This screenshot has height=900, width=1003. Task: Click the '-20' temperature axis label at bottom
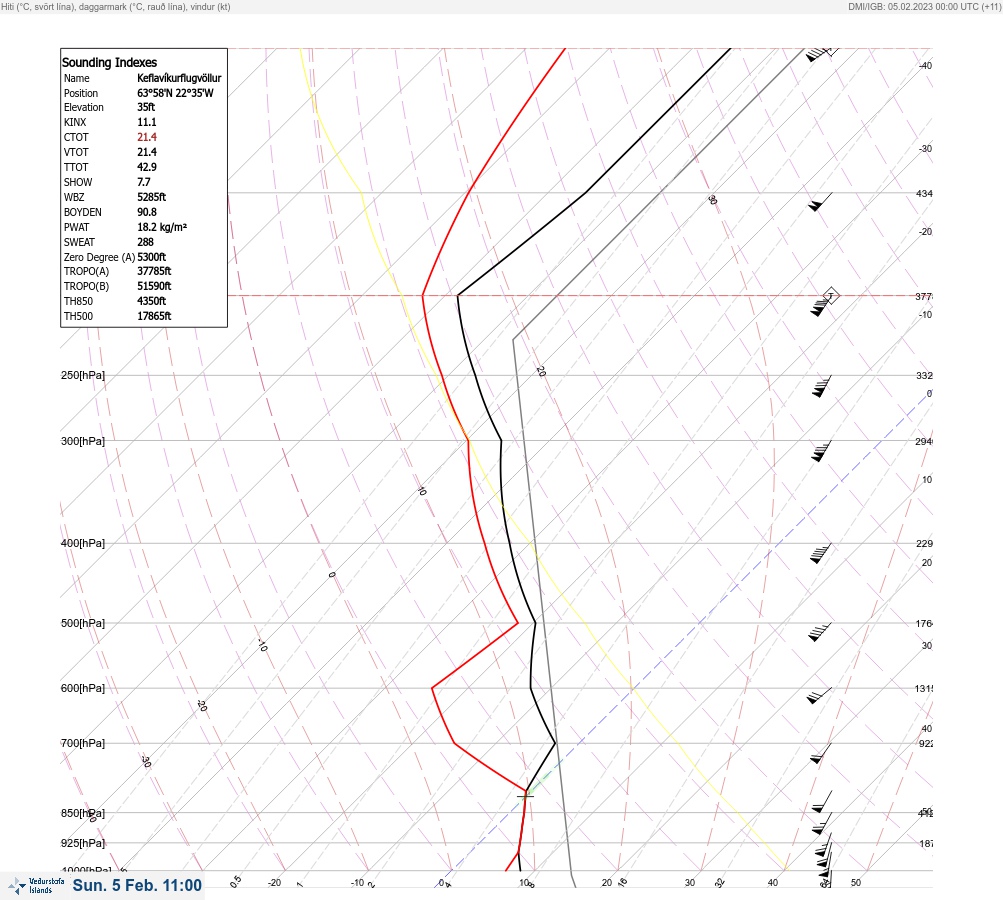pos(274,883)
